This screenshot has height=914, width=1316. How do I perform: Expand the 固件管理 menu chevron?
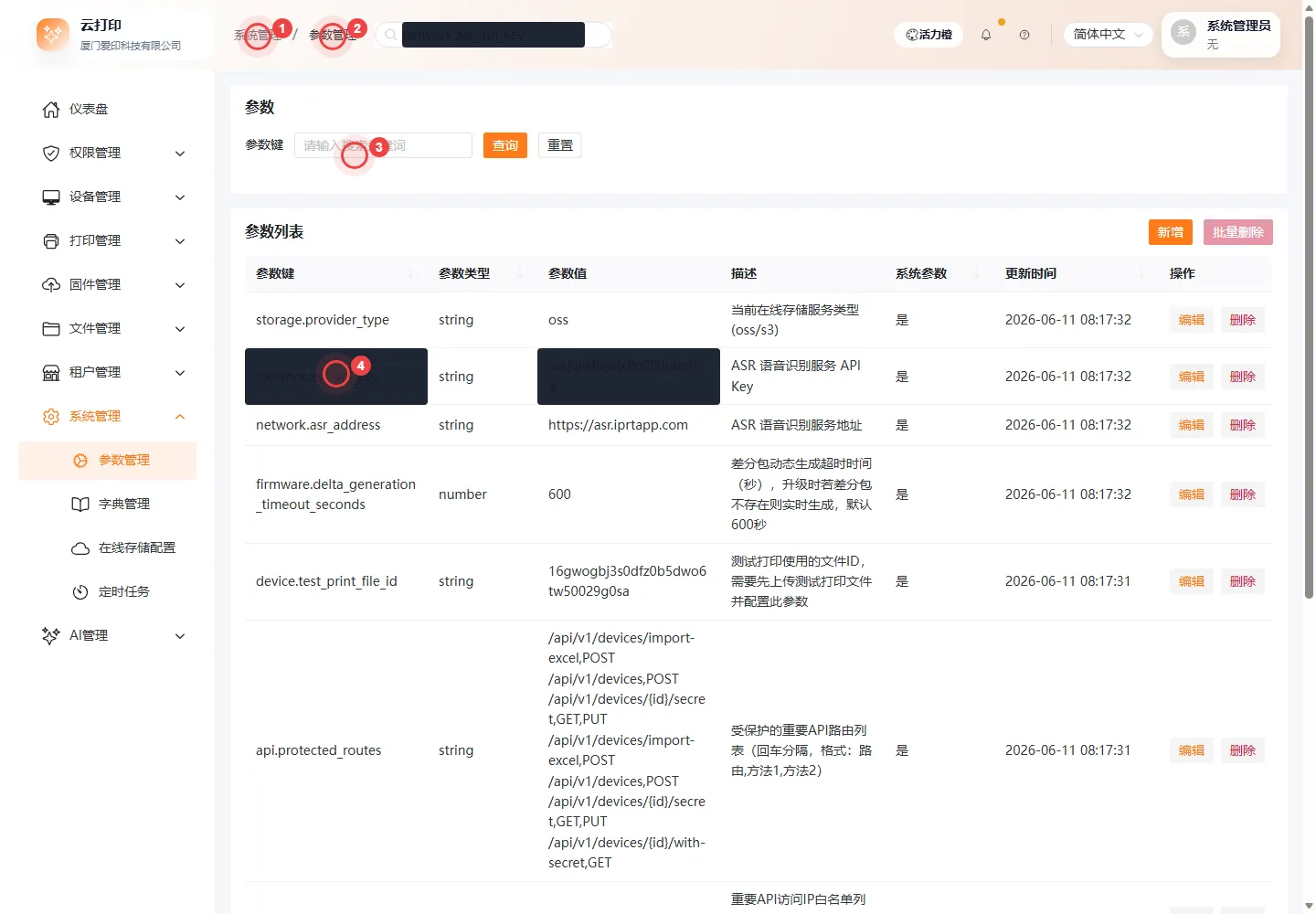tap(180, 285)
